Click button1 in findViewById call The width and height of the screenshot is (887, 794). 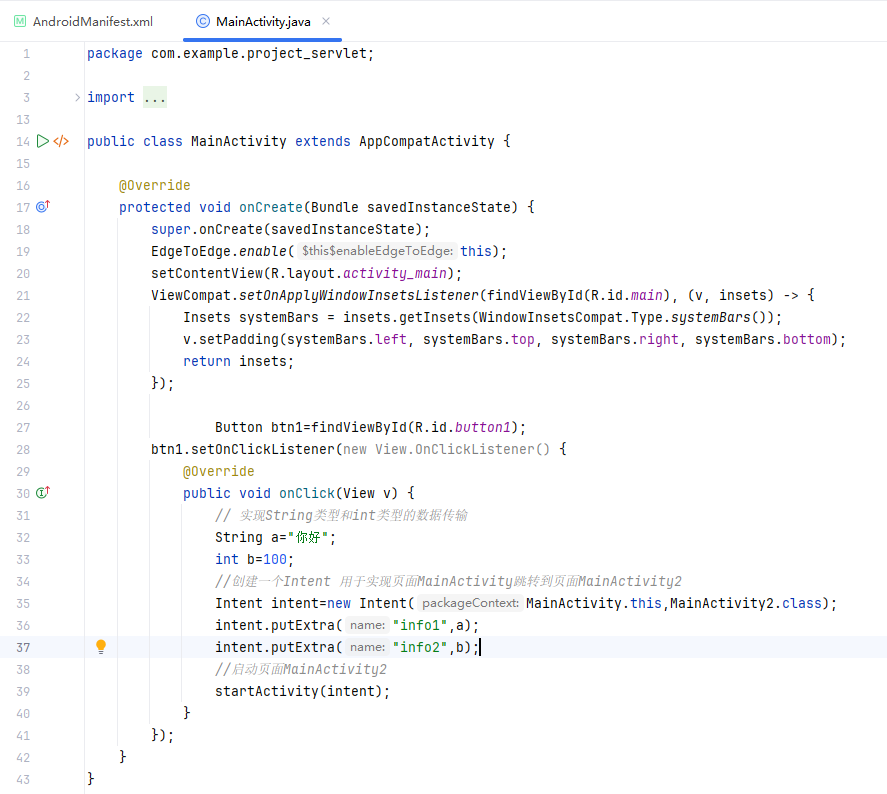tap(483, 427)
